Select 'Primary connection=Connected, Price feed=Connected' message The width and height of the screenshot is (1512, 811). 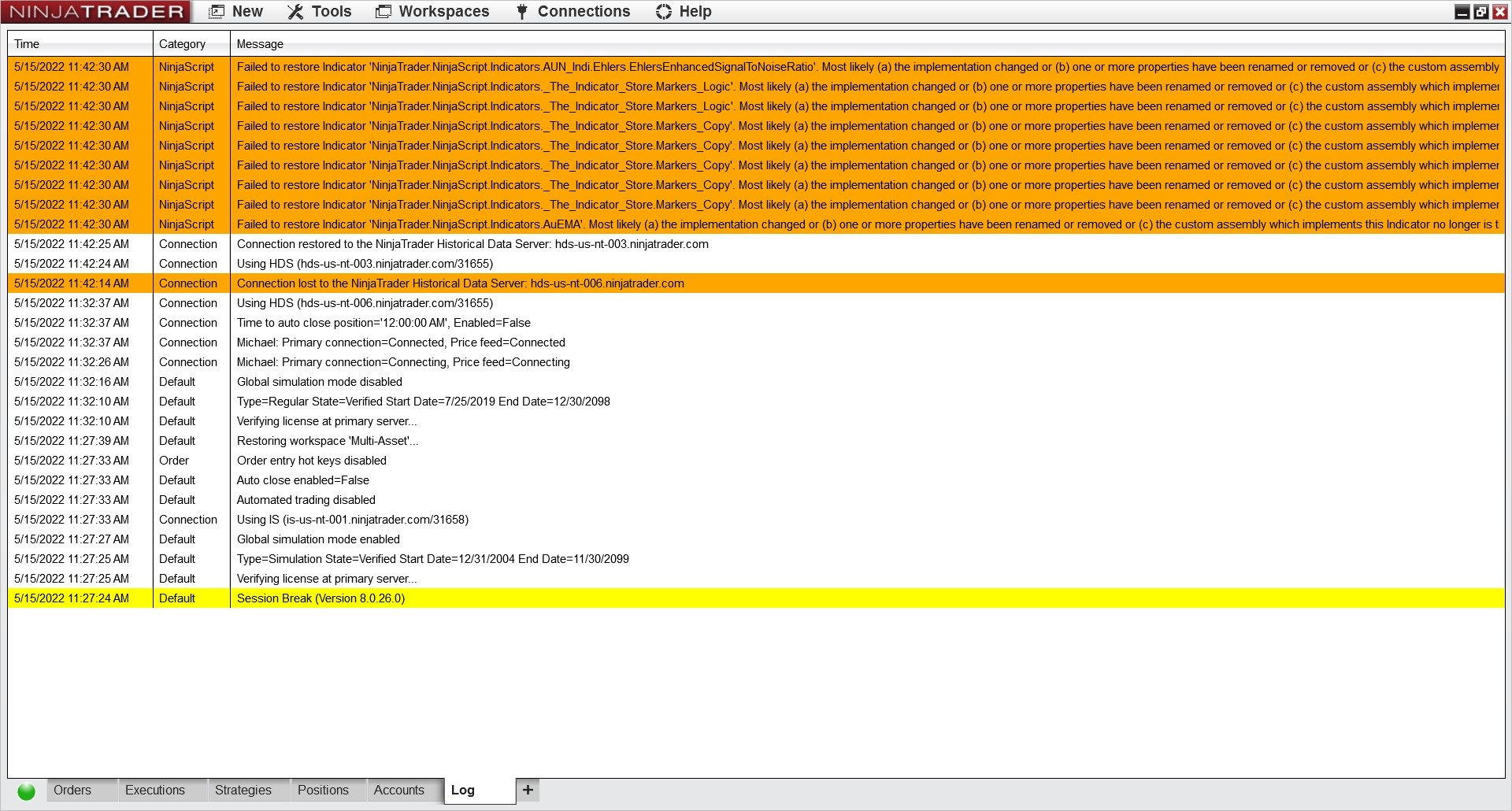click(x=401, y=343)
